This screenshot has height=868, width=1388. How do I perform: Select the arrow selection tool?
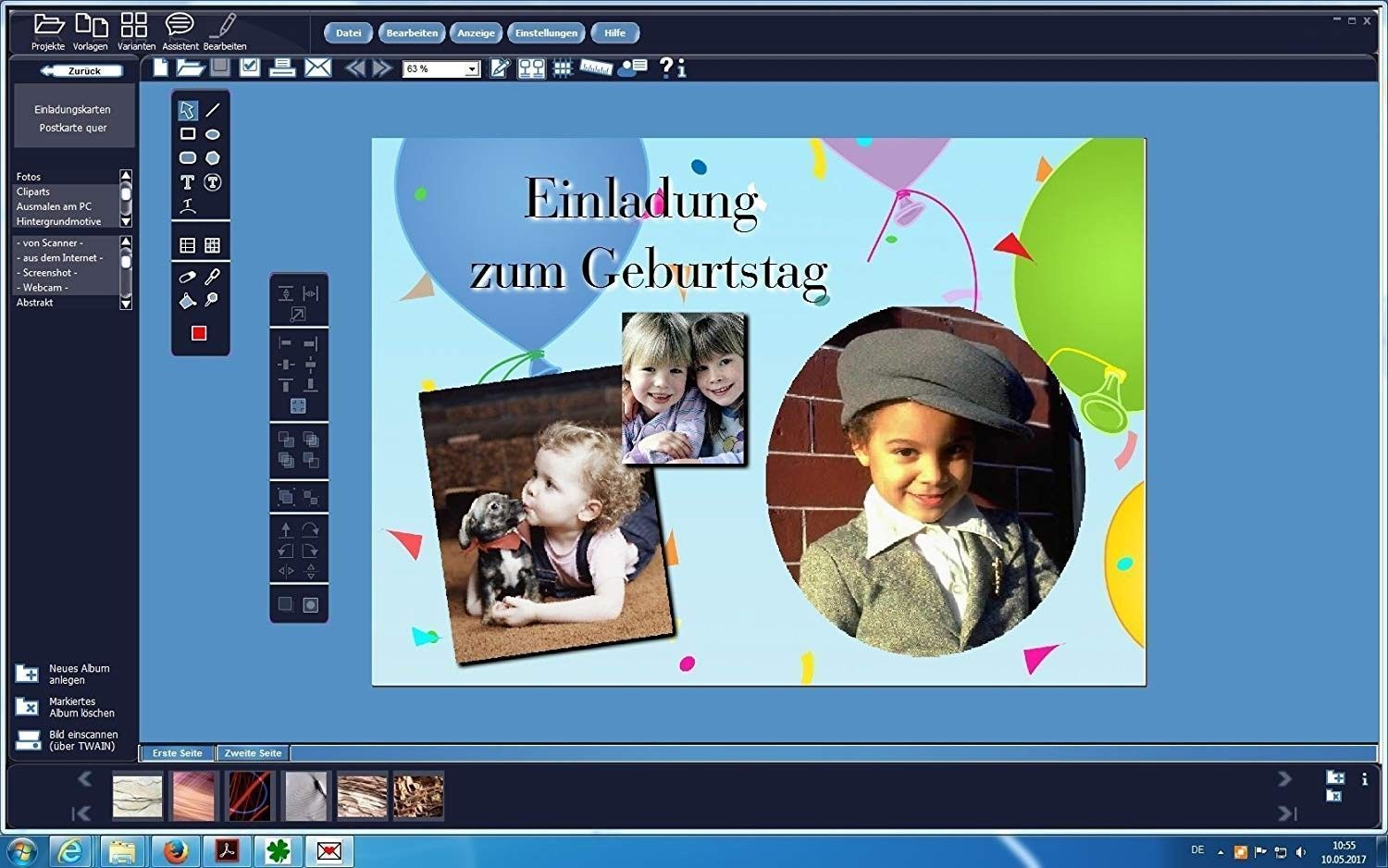coord(187,110)
